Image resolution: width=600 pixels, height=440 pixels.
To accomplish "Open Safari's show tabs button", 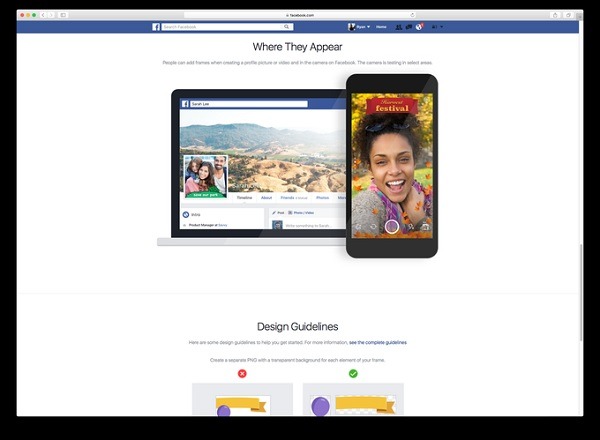I will pyautogui.click(x=569, y=15).
